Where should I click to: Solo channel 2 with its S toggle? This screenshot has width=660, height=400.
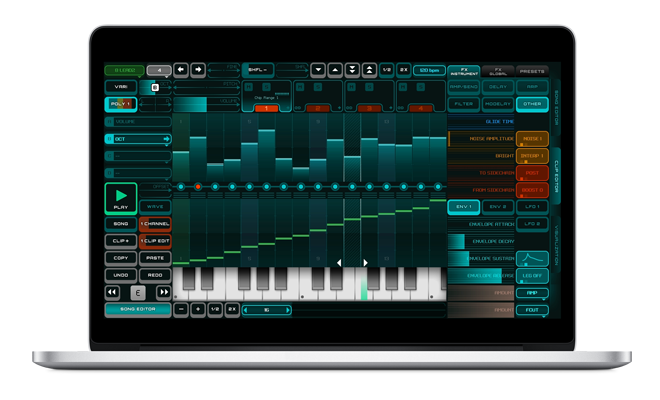pyautogui.click(x=318, y=87)
